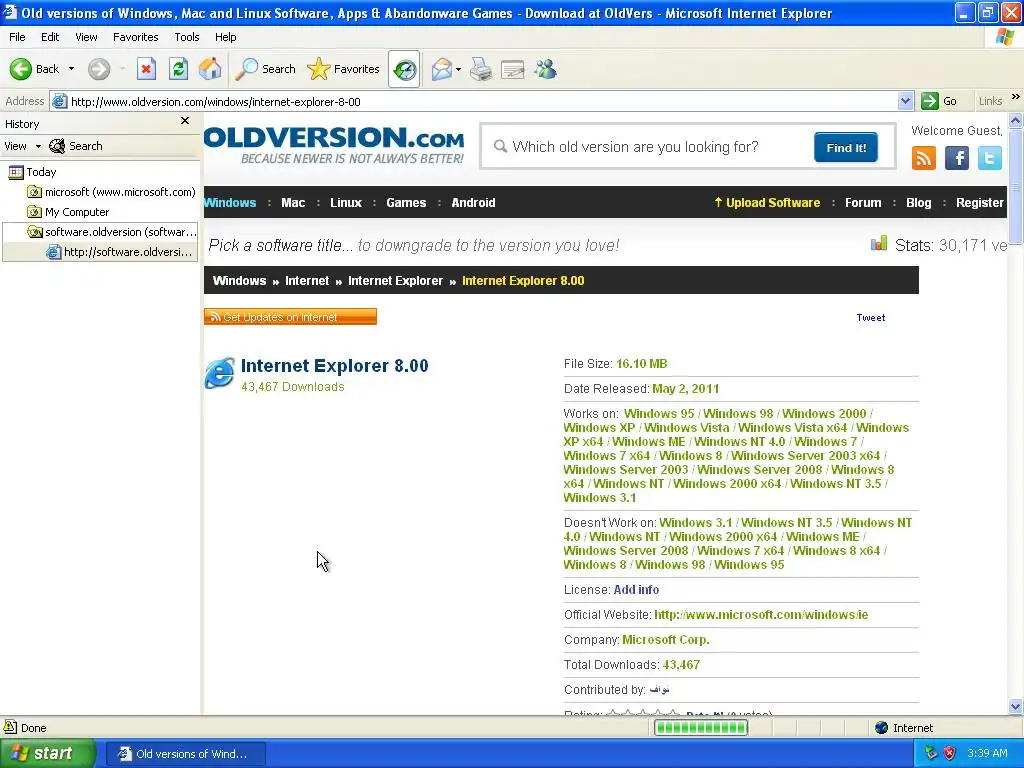Open the toolbar Search button
Image resolution: width=1024 pixels, height=768 pixels.
click(265, 69)
